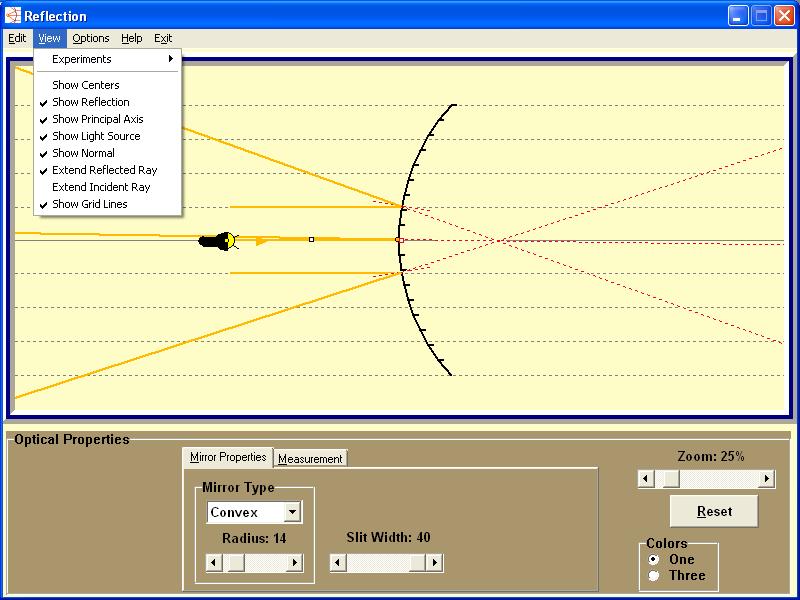Decrease Zoom with left arrow
The image size is (800, 600).
click(x=646, y=479)
